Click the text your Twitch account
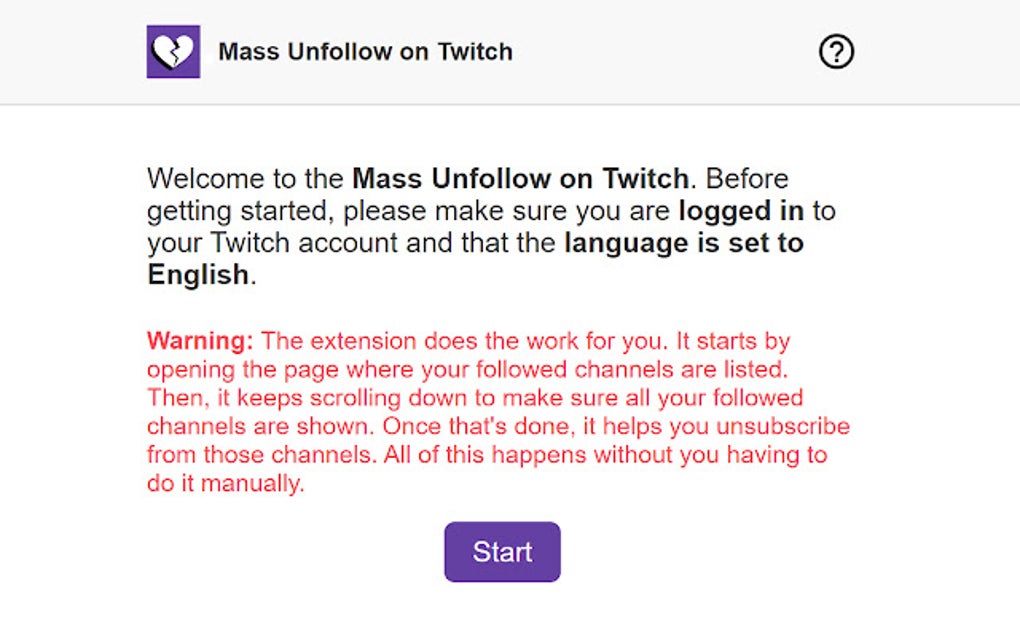The height and width of the screenshot is (638, 1020). 262,243
